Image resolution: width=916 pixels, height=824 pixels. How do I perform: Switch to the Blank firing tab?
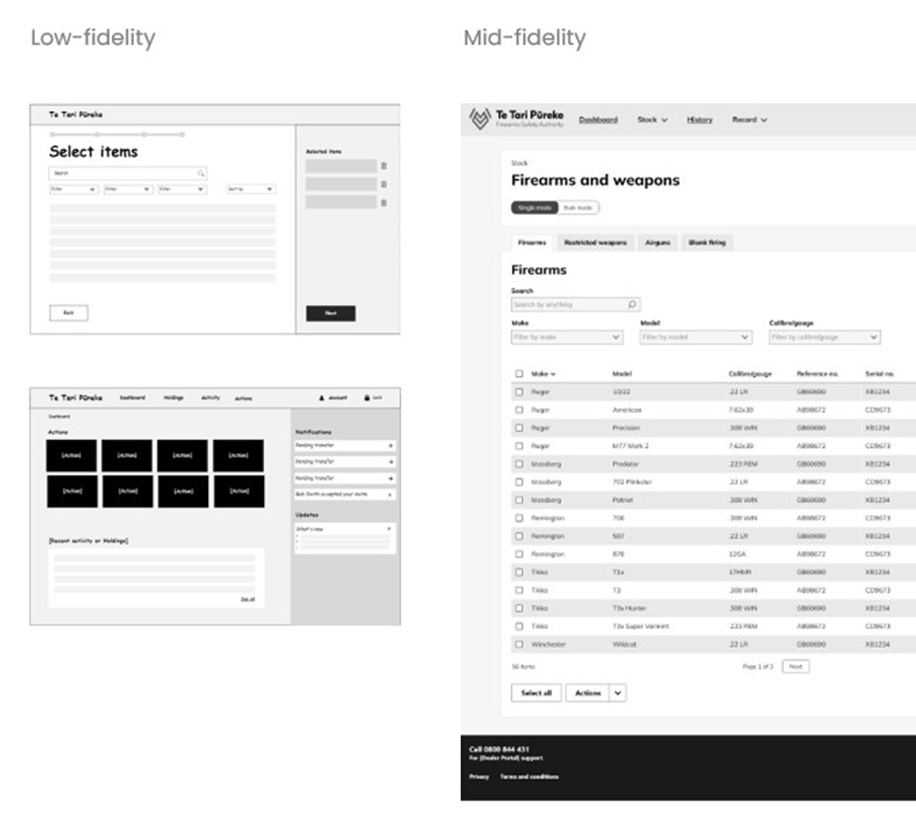coord(707,242)
